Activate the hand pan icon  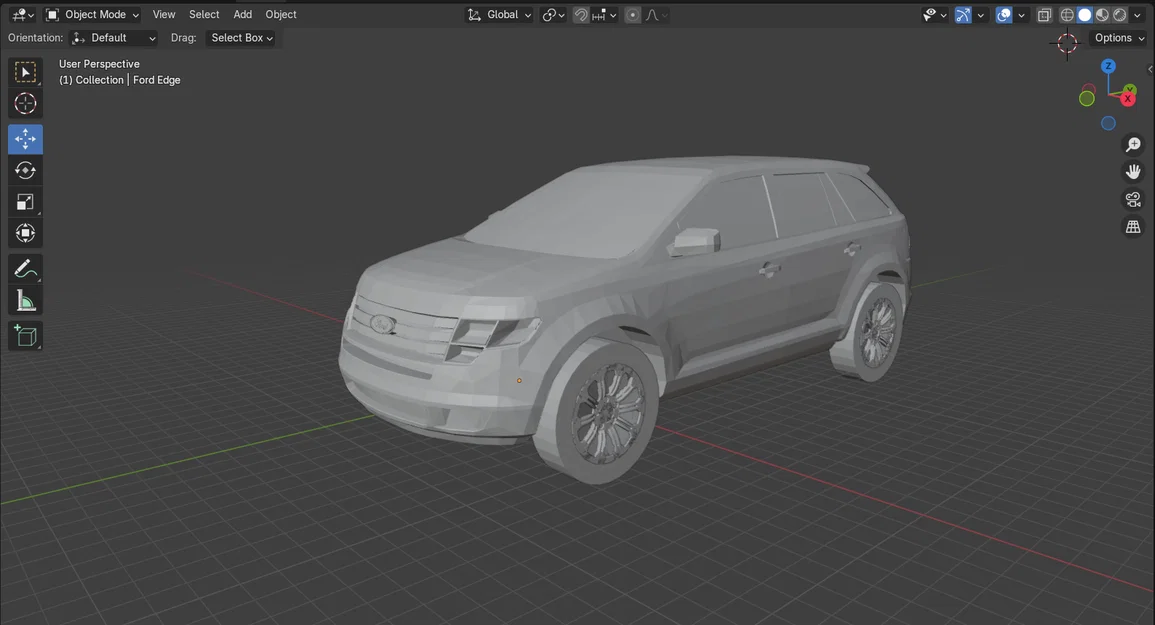click(x=1133, y=171)
